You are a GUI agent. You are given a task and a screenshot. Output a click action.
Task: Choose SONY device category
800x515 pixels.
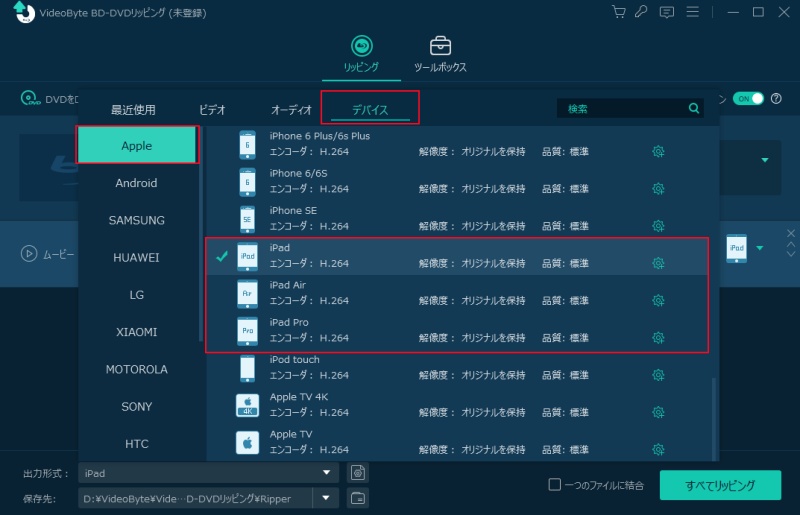(137, 406)
